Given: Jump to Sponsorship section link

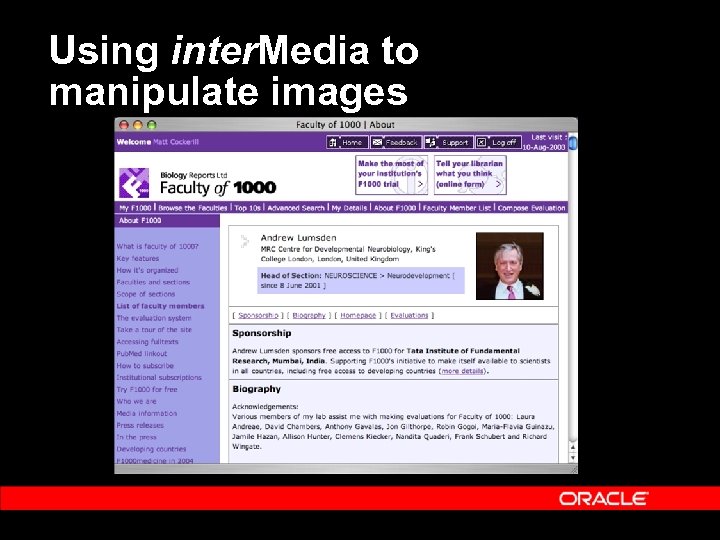Looking at the screenshot, I should tap(259, 315).
